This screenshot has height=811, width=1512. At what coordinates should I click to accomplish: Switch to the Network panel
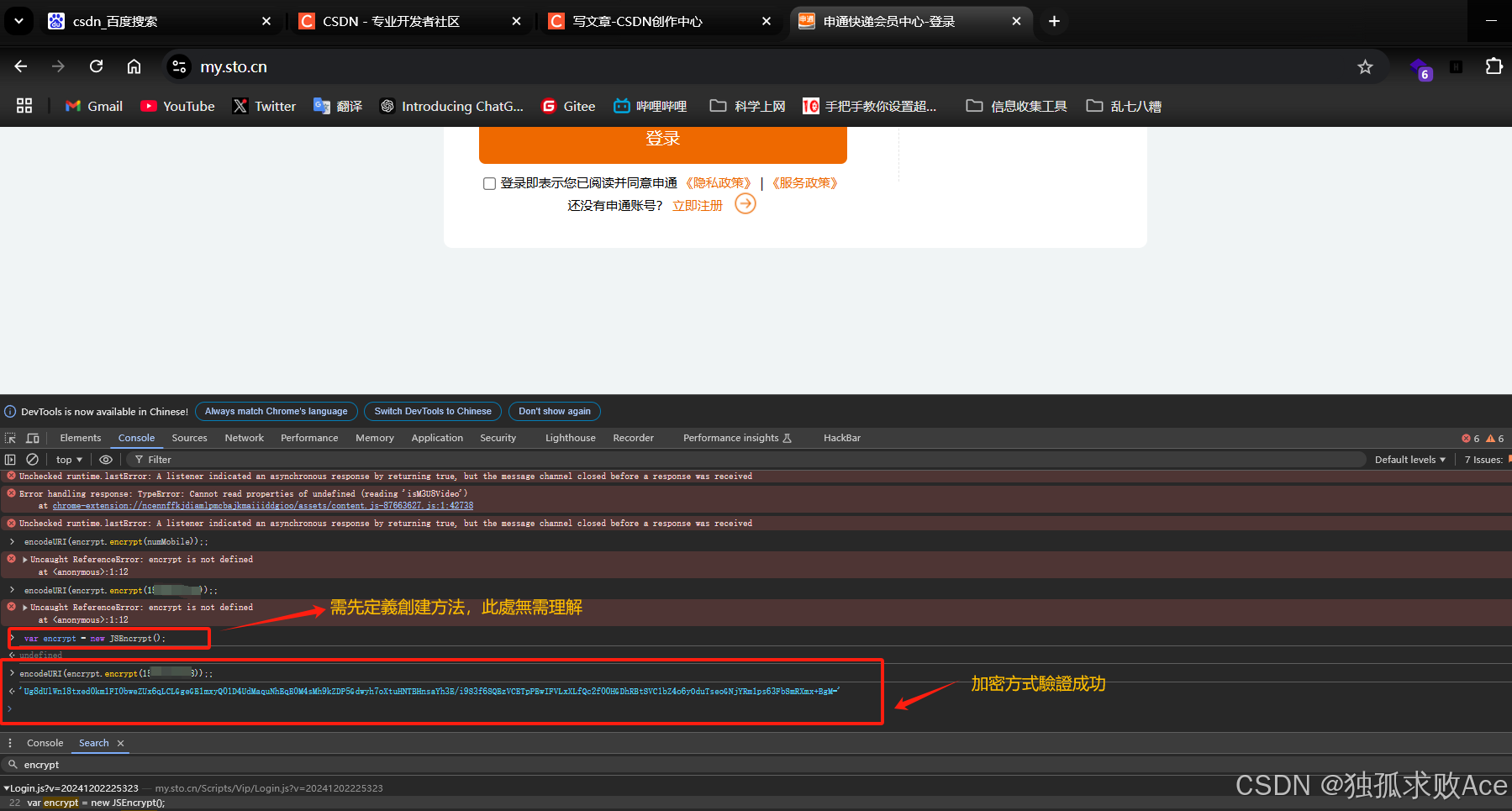[244, 438]
